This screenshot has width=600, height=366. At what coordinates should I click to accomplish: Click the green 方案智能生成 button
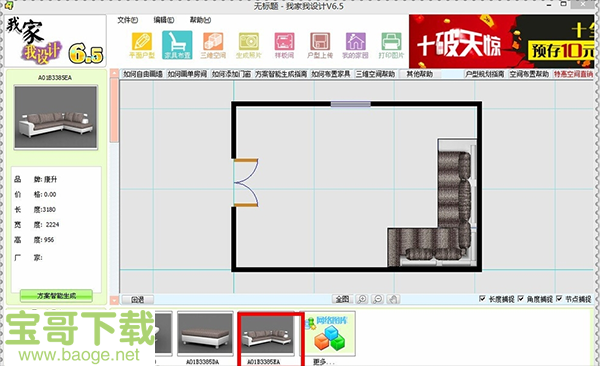56,296
